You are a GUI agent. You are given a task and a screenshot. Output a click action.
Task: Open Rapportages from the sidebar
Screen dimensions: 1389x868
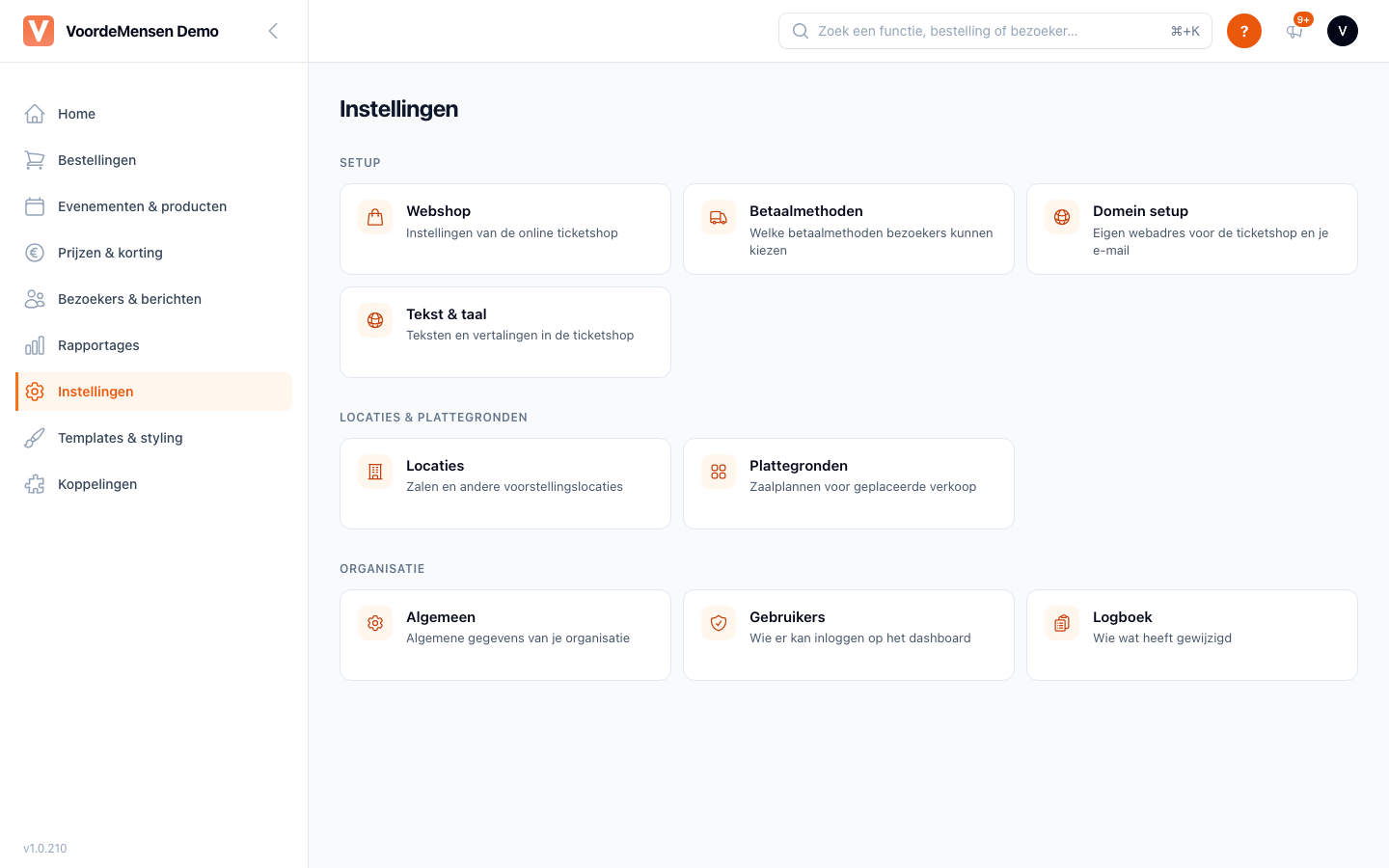154,345
